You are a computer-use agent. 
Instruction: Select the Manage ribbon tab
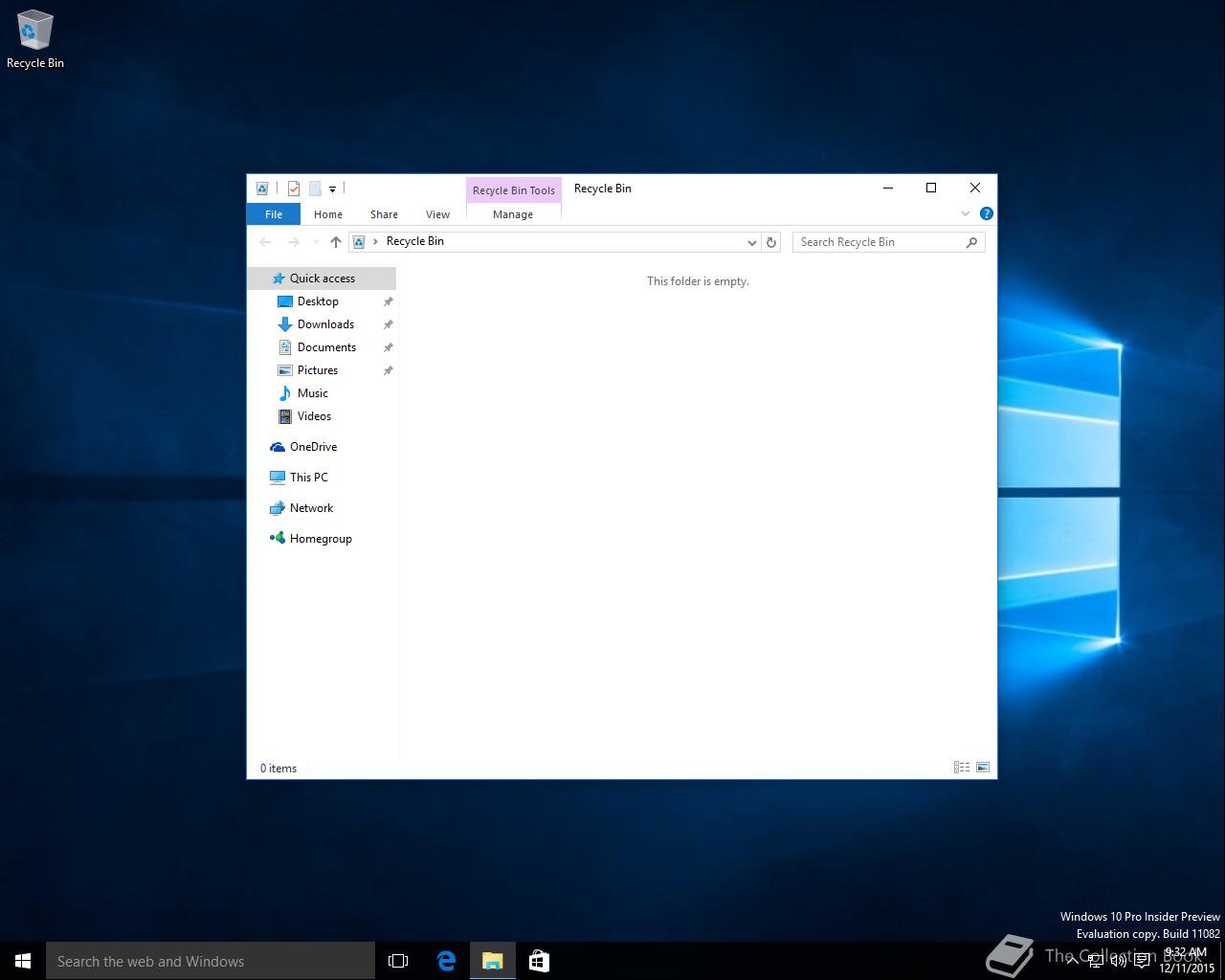point(513,214)
